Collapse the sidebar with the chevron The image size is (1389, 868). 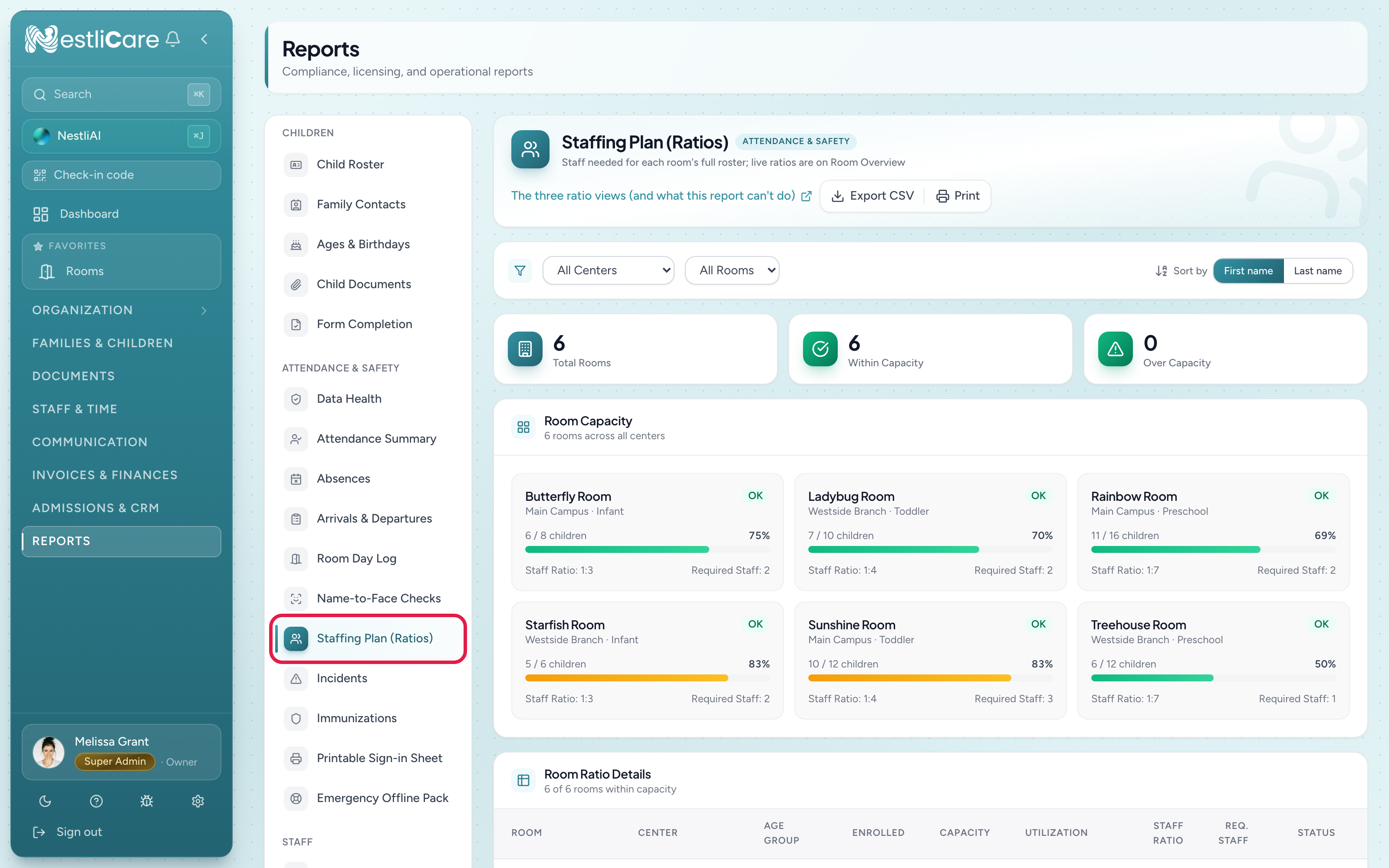click(204, 39)
